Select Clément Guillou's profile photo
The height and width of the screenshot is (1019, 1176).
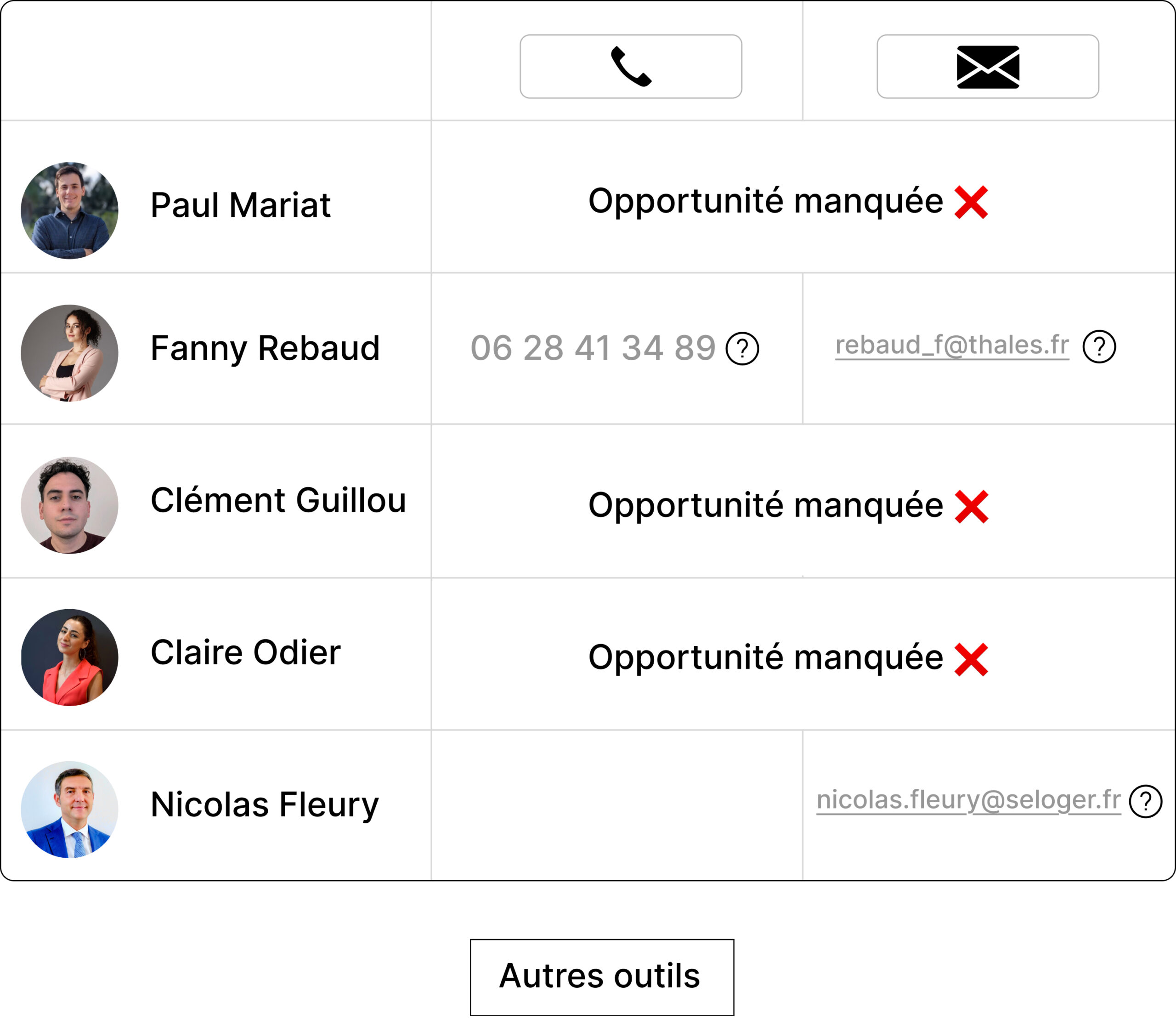[x=69, y=505]
